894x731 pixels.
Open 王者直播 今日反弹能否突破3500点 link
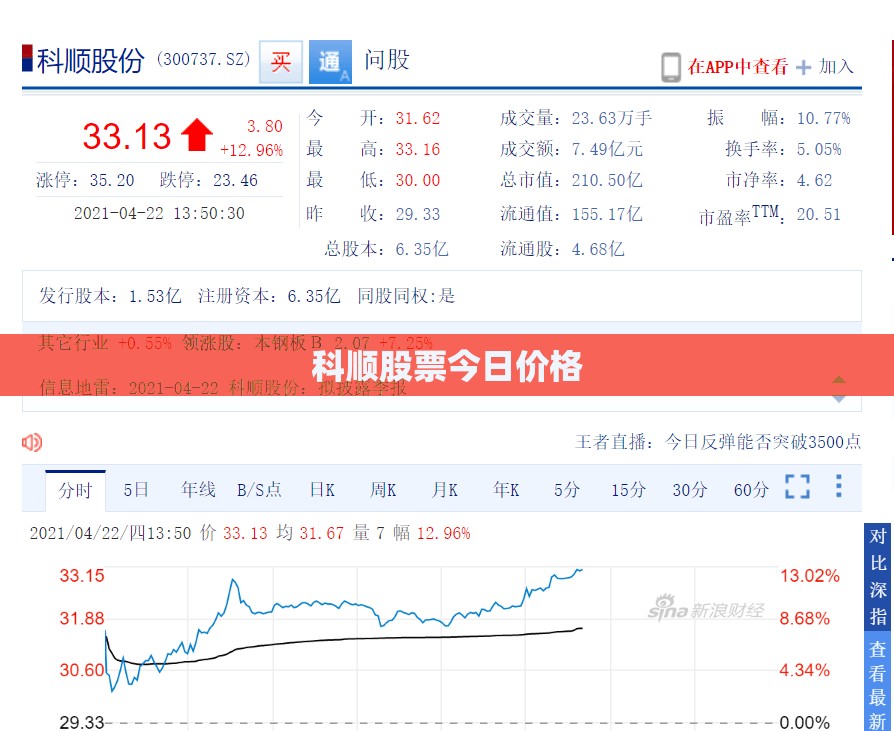tap(718, 442)
